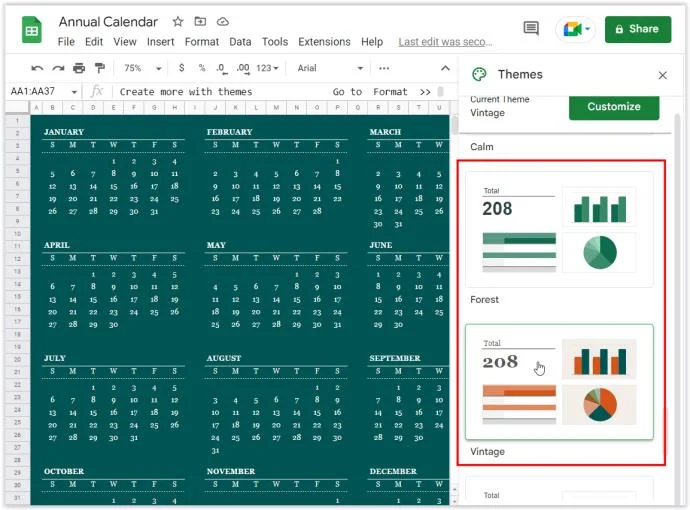This screenshot has height=510, width=690.
Task: Open the last edit history link
Action: pyautogui.click(x=445, y=42)
